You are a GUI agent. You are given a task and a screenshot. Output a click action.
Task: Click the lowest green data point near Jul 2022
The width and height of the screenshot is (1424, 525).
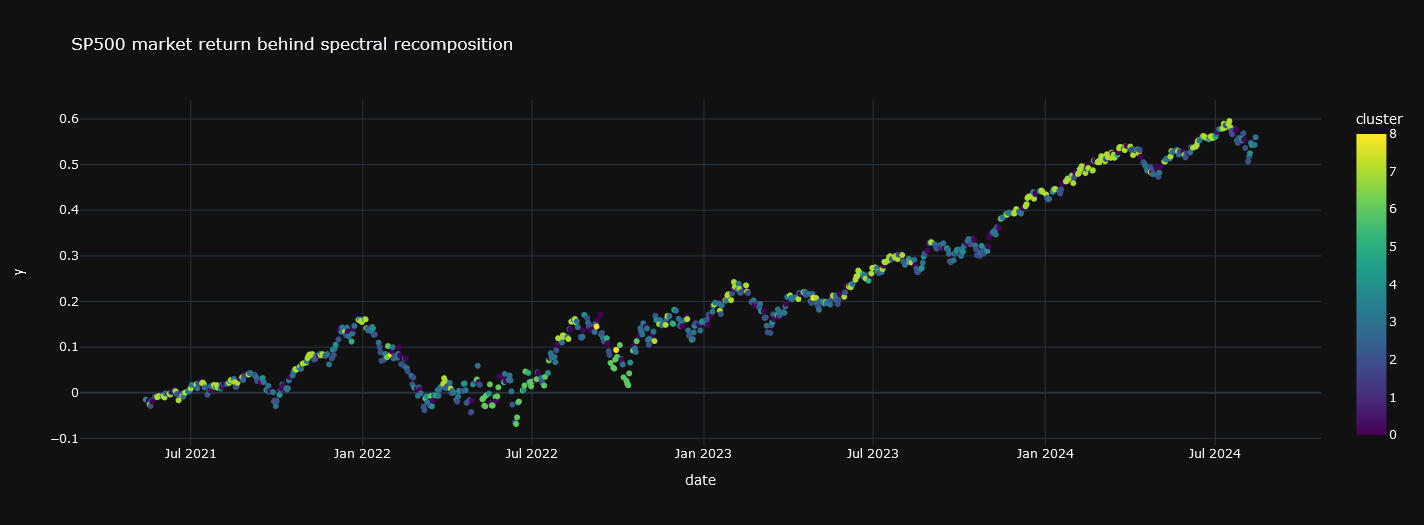point(516,424)
